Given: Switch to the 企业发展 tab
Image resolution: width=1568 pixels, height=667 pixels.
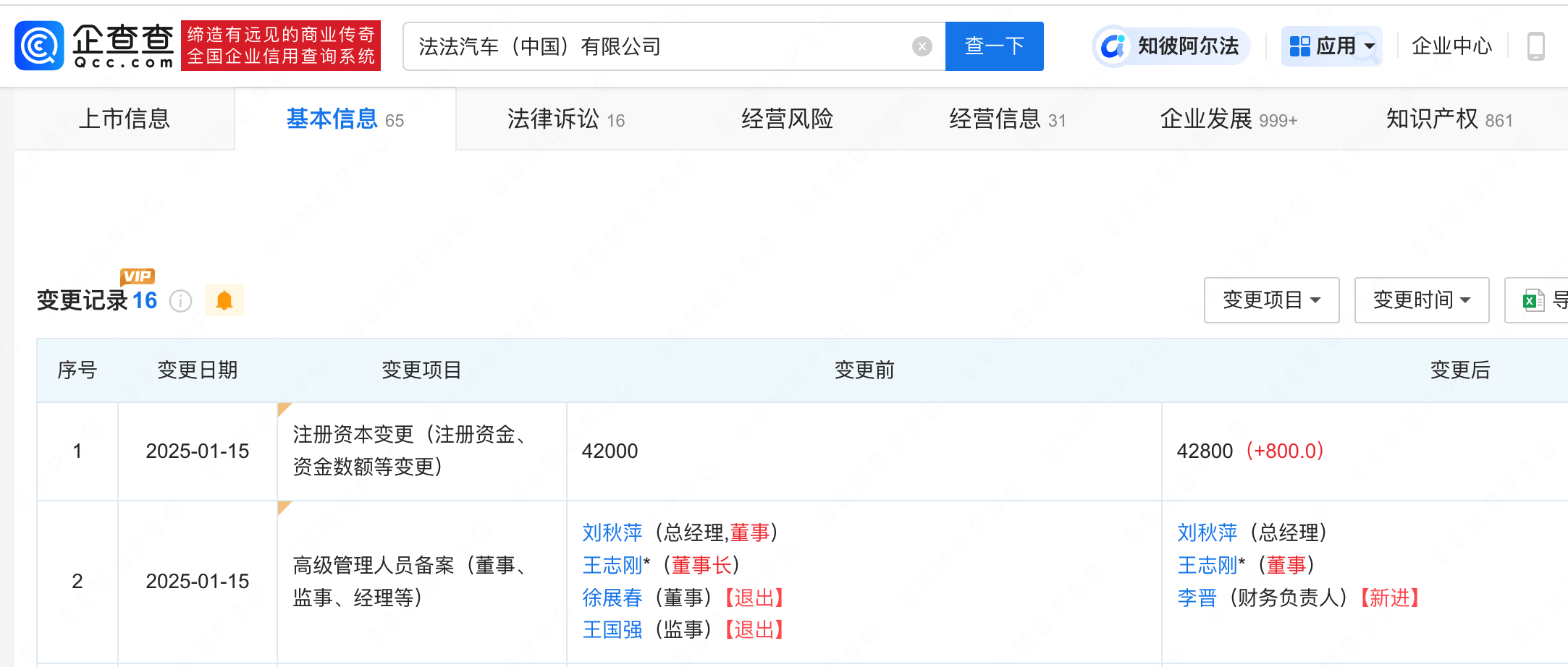Looking at the screenshot, I should [1228, 119].
